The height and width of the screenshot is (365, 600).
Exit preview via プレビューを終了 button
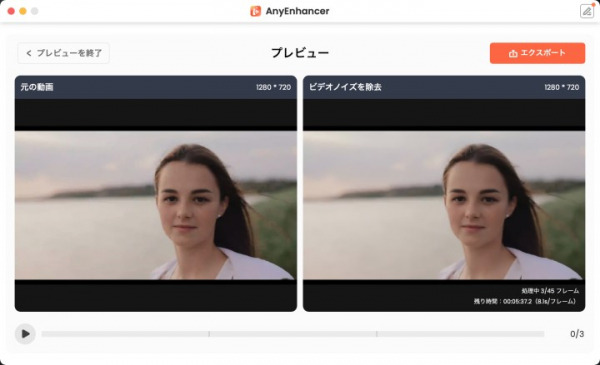tap(64, 53)
